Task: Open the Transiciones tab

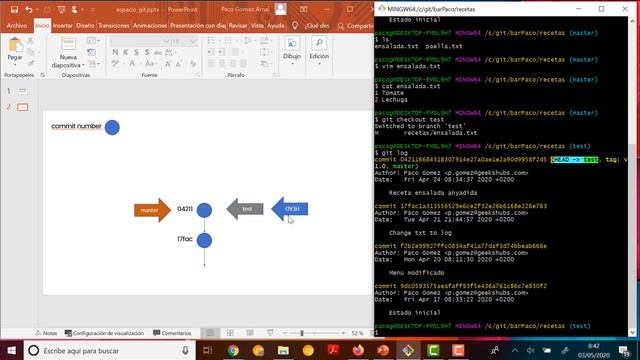Action: 114,25
